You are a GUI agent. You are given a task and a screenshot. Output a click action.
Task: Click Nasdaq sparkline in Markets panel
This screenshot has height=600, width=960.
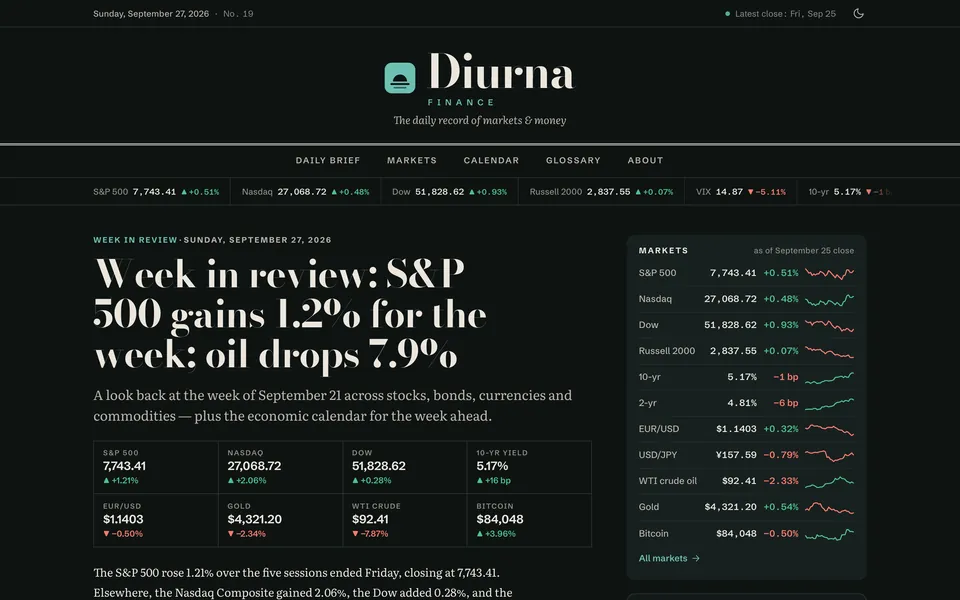click(x=830, y=299)
